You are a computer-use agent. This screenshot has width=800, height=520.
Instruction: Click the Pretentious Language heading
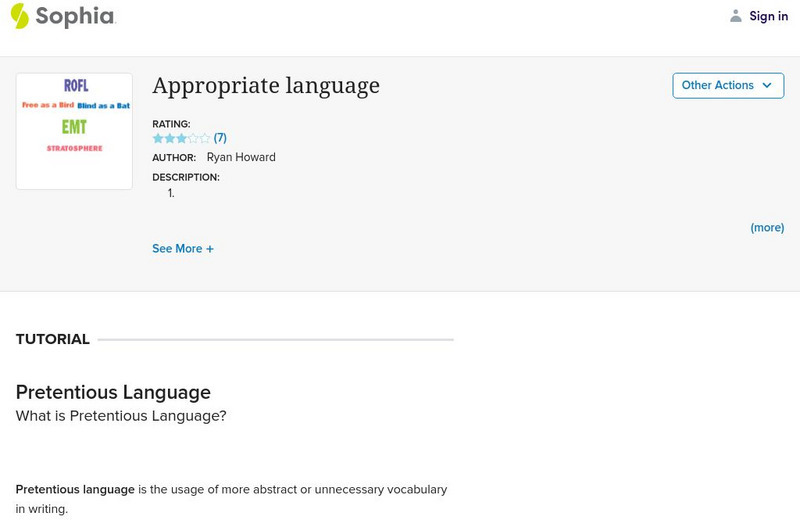tap(113, 392)
